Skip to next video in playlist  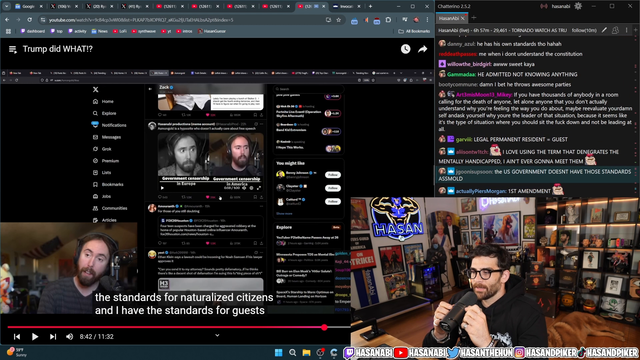tap(53, 336)
